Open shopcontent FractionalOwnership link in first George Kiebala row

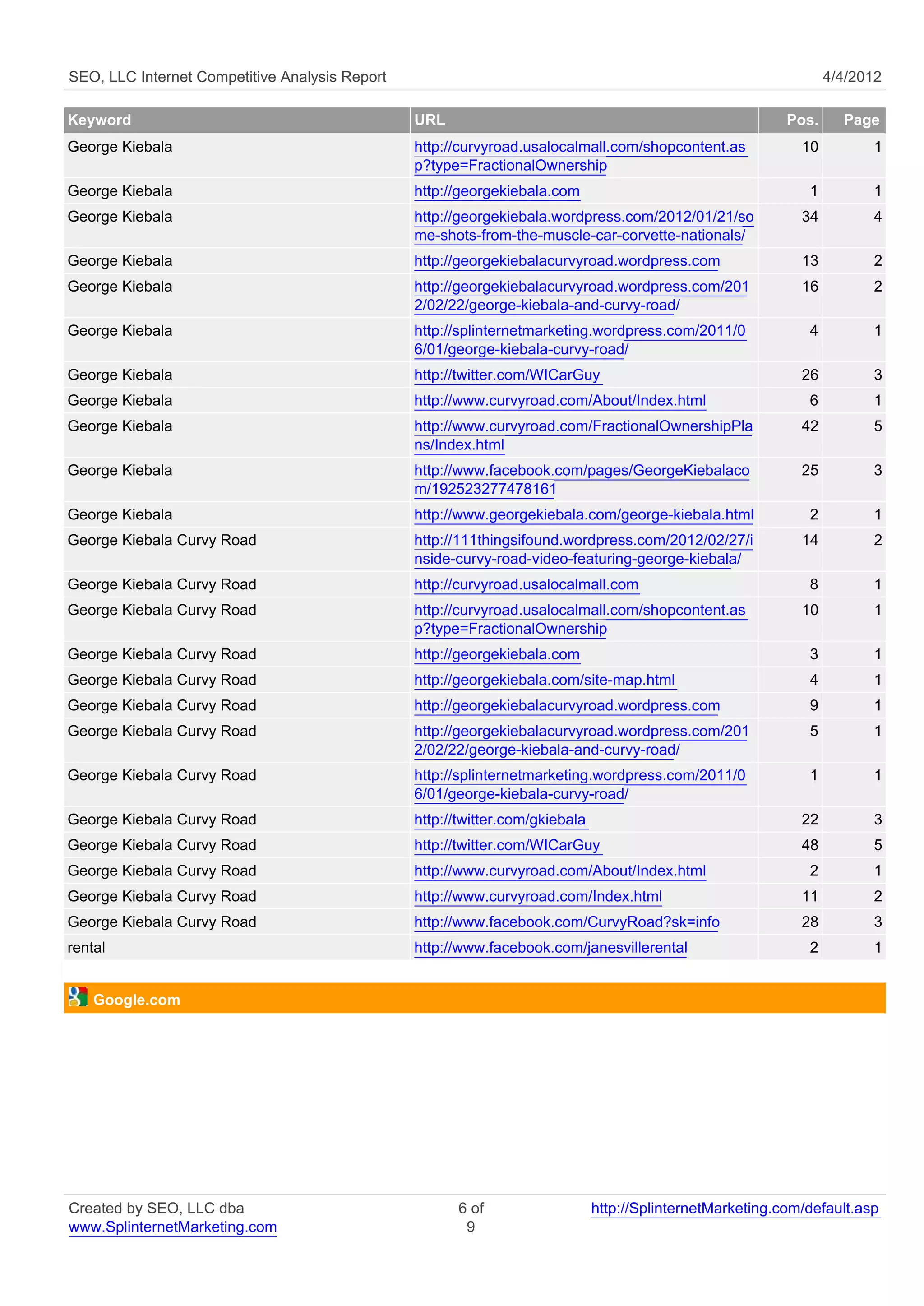(580, 156)
